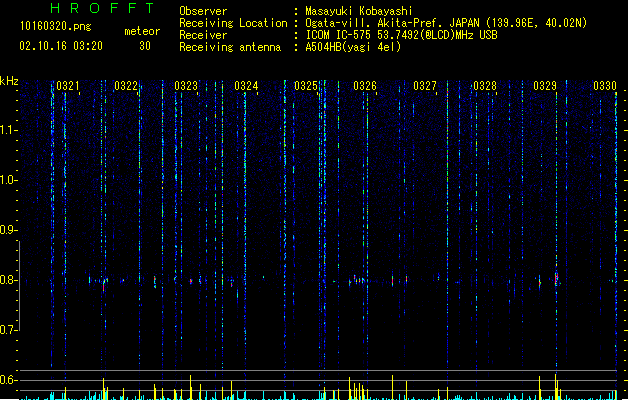Click the 0323 time marker
This screenshot has height=400, width=629.
pyautogui.click(x=186, y=86)
